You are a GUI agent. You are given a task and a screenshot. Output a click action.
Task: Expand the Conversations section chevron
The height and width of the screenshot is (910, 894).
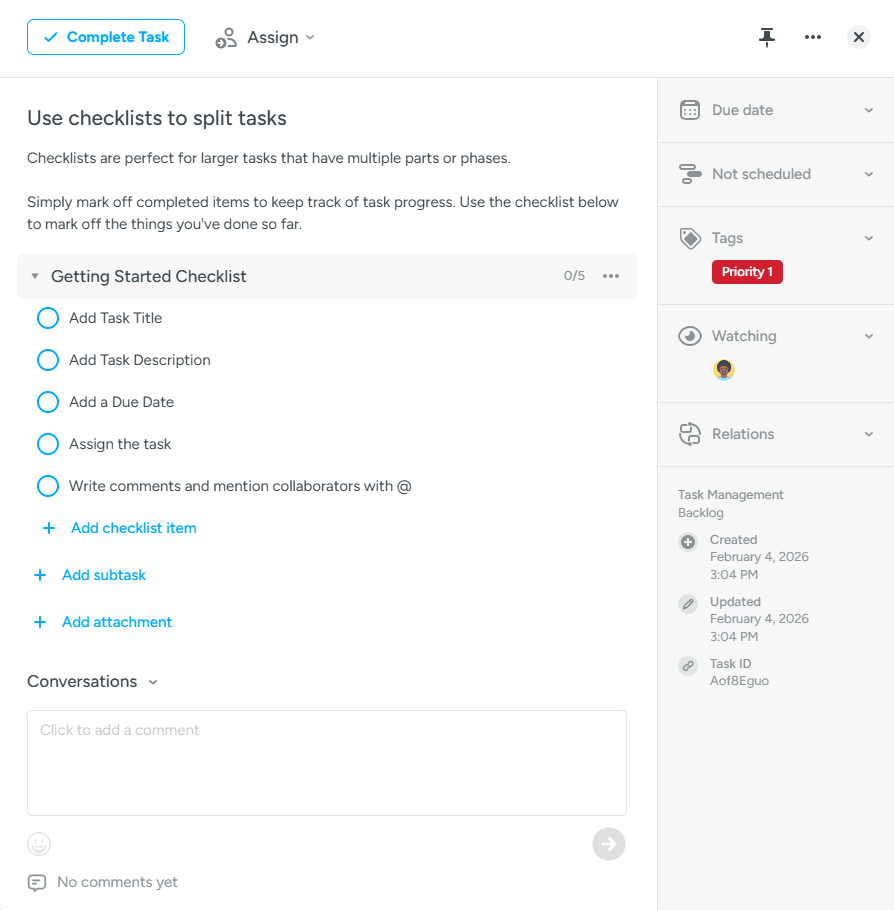pyautogui.click(x=153, y=682)
